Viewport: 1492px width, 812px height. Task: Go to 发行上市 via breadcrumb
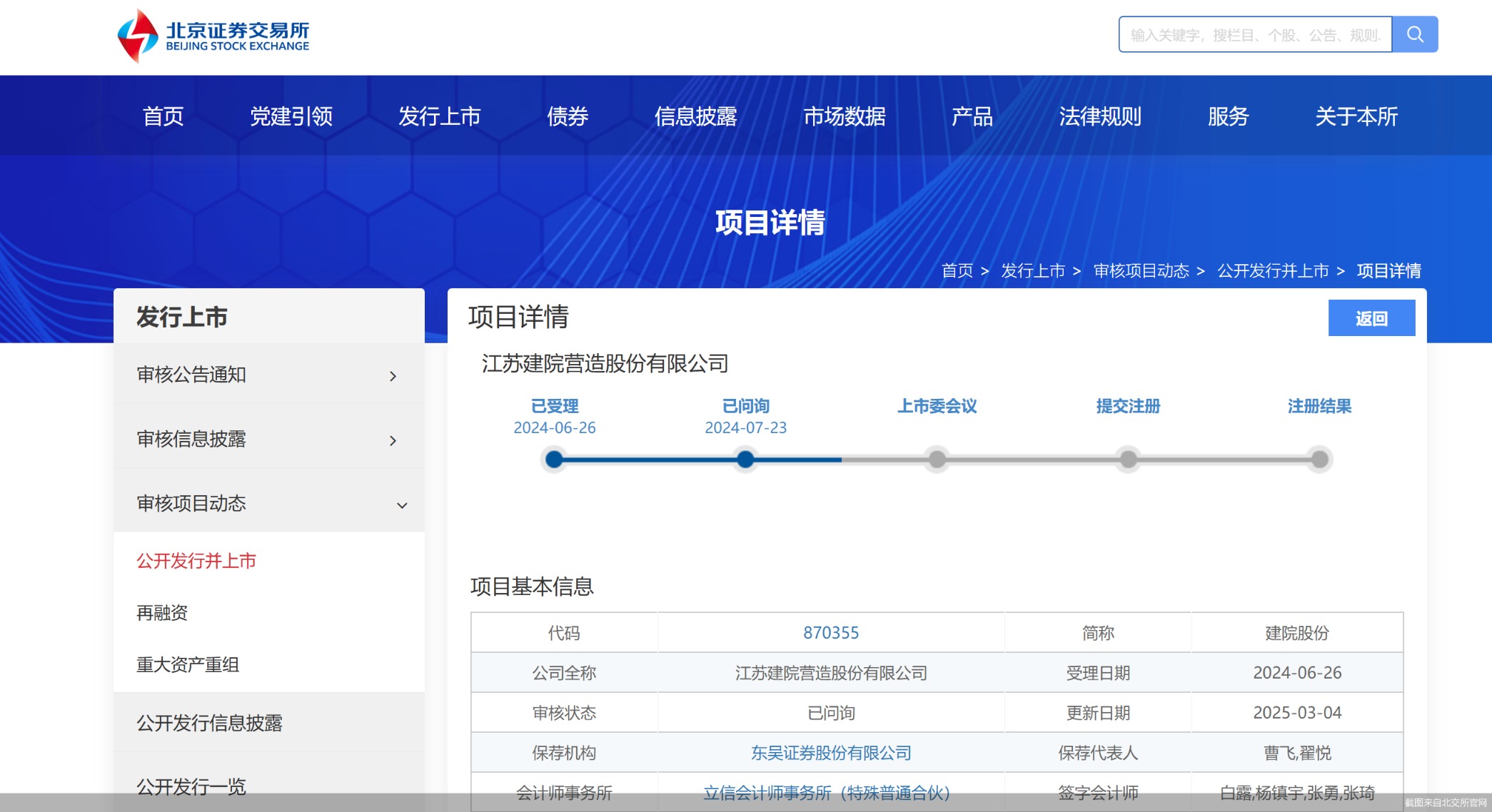click(1033, 270)
